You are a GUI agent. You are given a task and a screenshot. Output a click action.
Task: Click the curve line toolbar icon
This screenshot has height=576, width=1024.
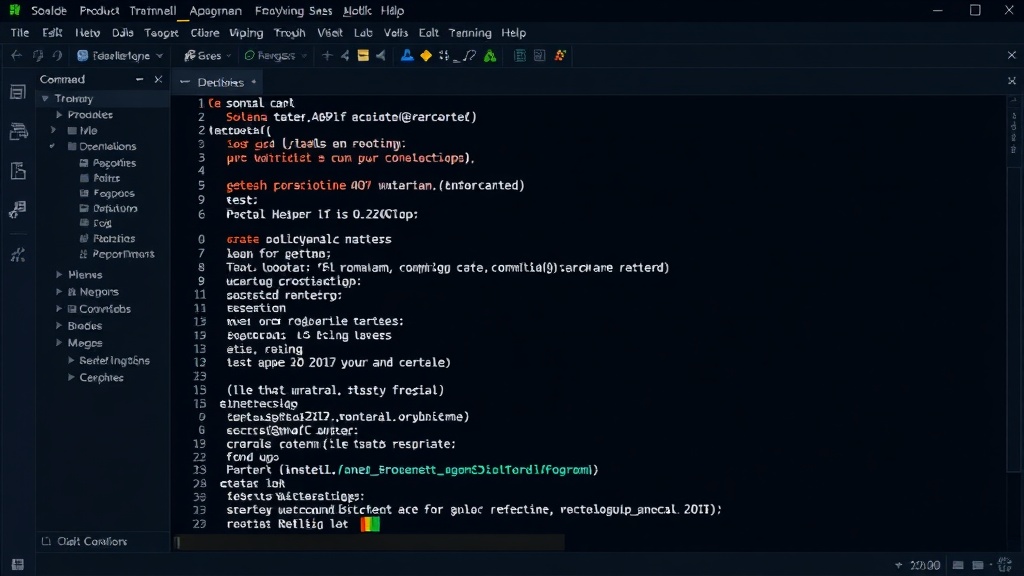click(x=468, y=56)
